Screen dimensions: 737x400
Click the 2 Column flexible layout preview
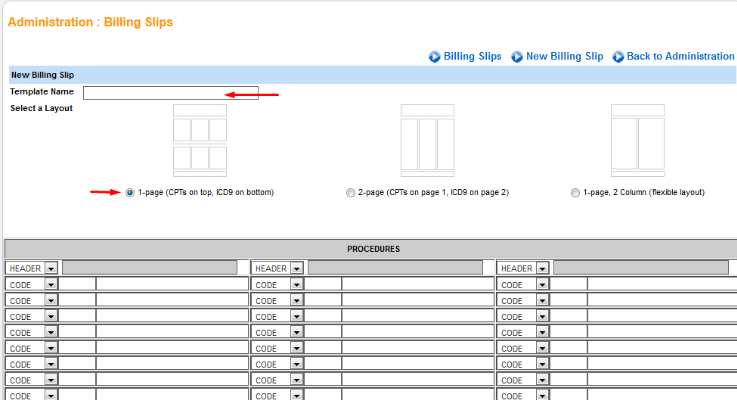pos(637,140)
